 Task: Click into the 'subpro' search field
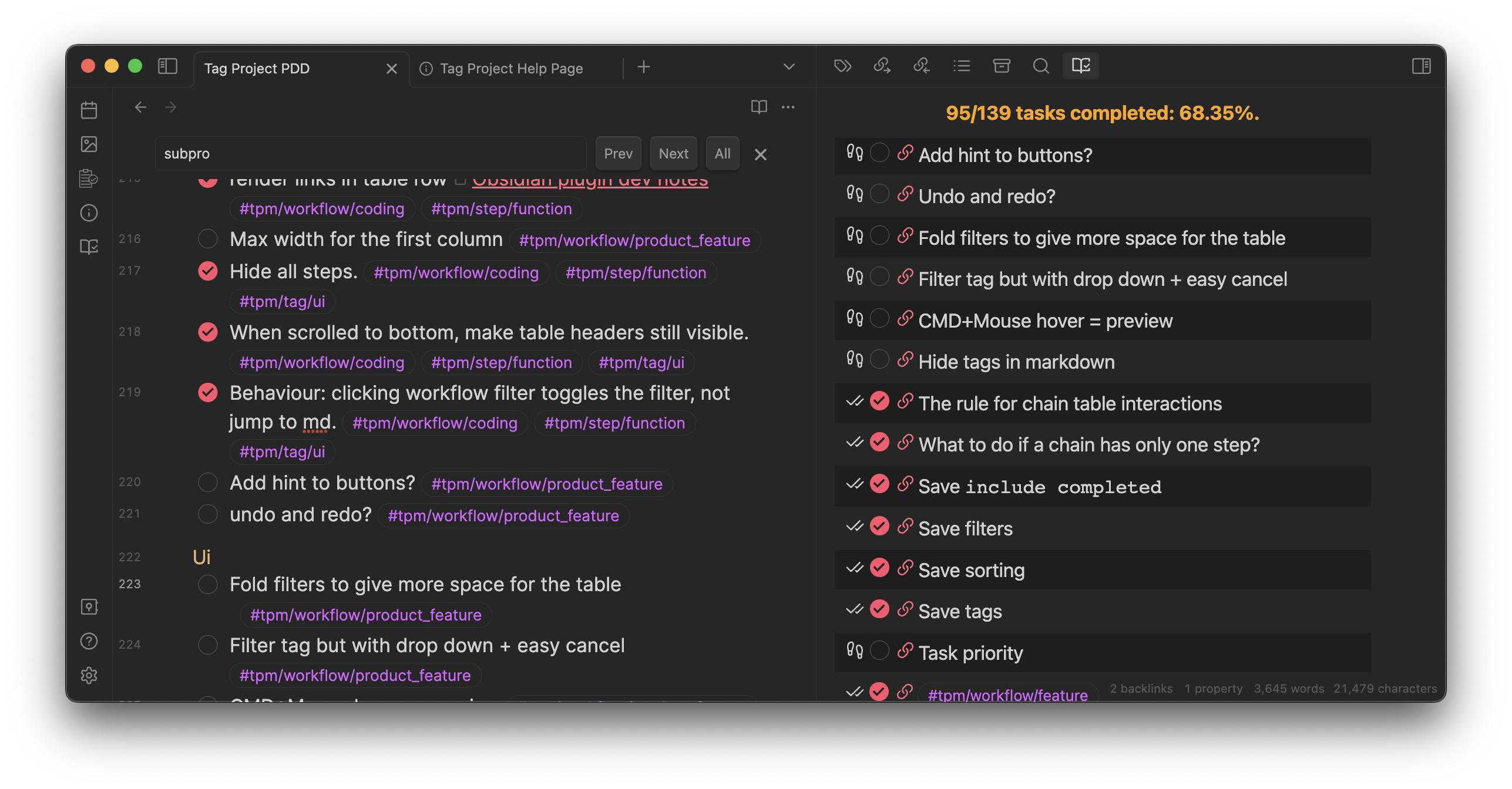click(370, 154)
